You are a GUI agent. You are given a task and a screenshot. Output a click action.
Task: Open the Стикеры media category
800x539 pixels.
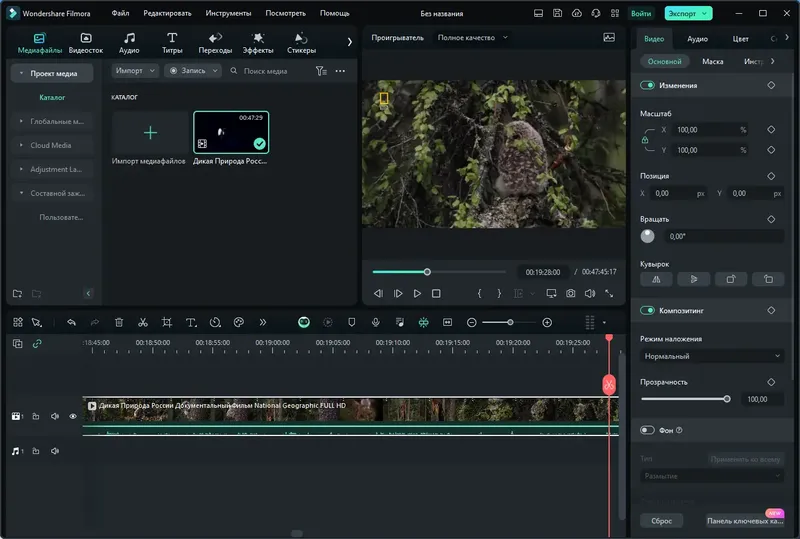(301, 43)
